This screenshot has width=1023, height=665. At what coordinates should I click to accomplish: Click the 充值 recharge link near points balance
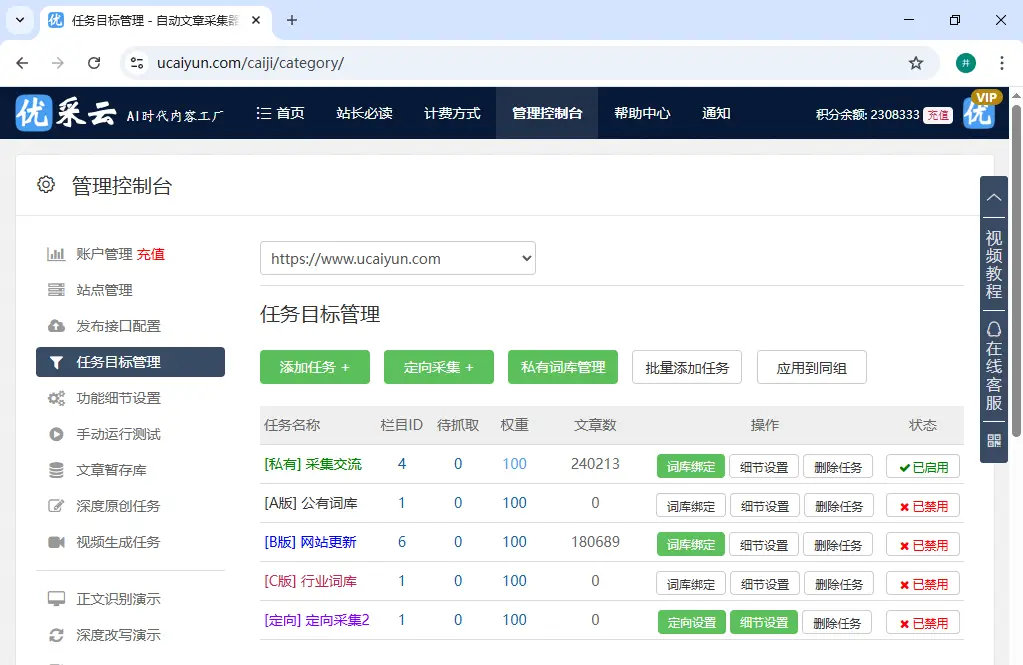coord(939,114)
